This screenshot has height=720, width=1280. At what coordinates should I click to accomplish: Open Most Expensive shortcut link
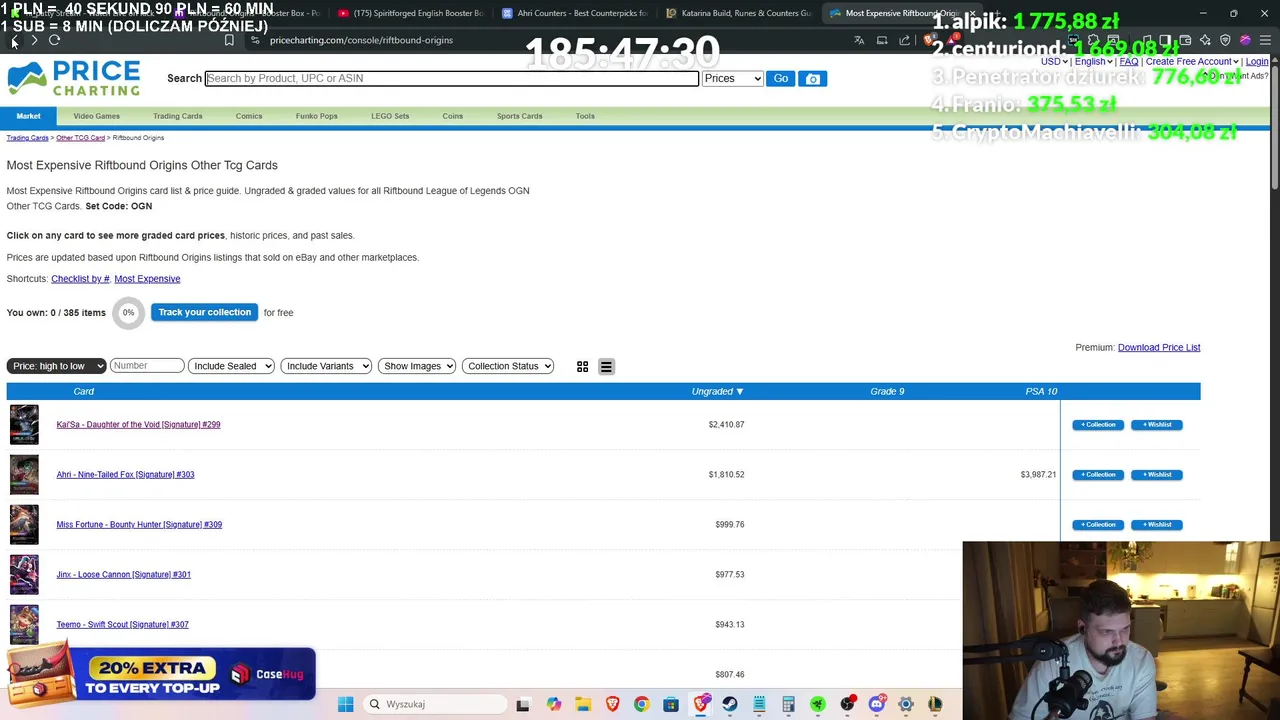[x=147, y=279]
